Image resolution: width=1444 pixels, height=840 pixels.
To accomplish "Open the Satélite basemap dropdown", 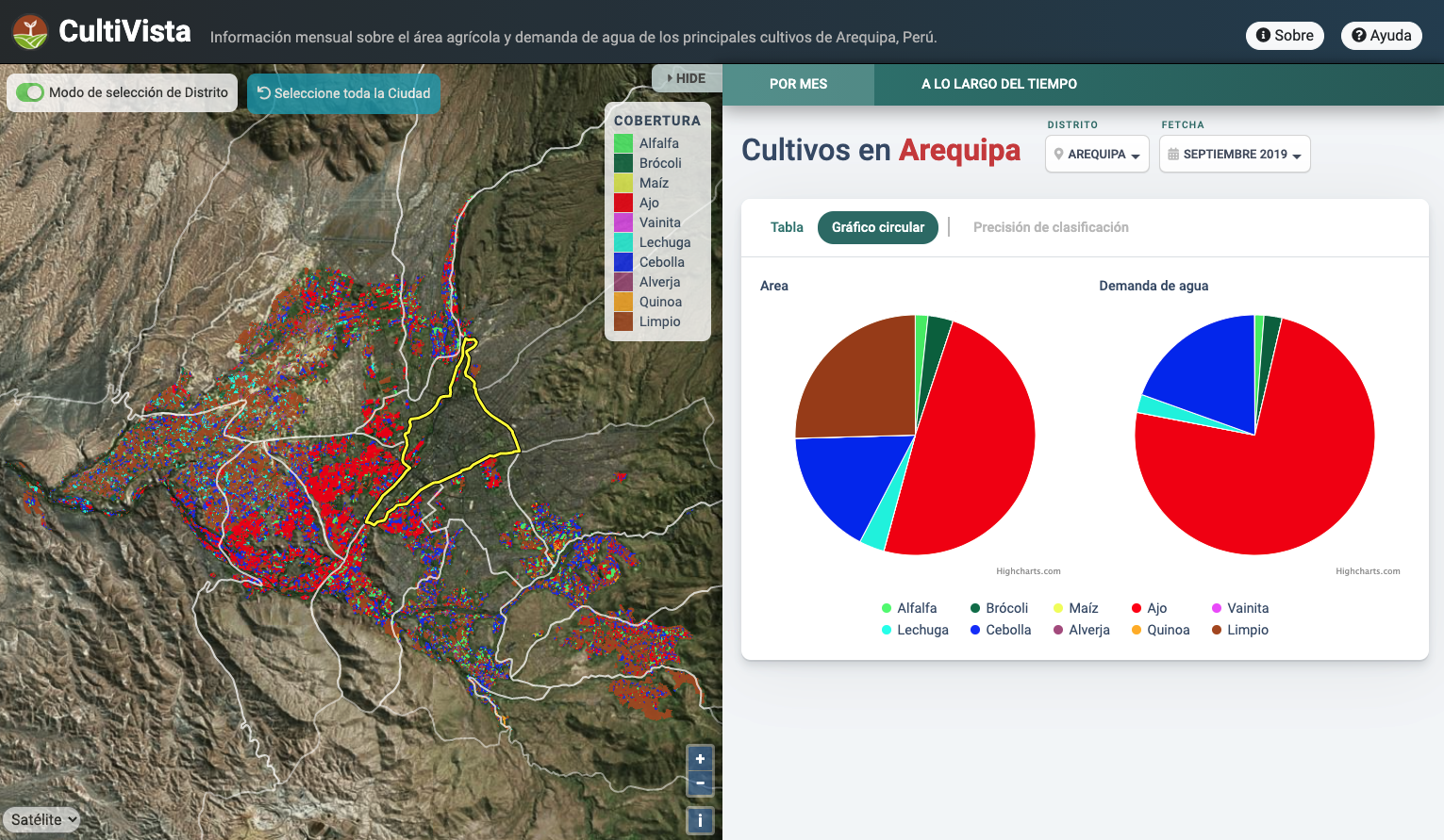I will 41,819.
